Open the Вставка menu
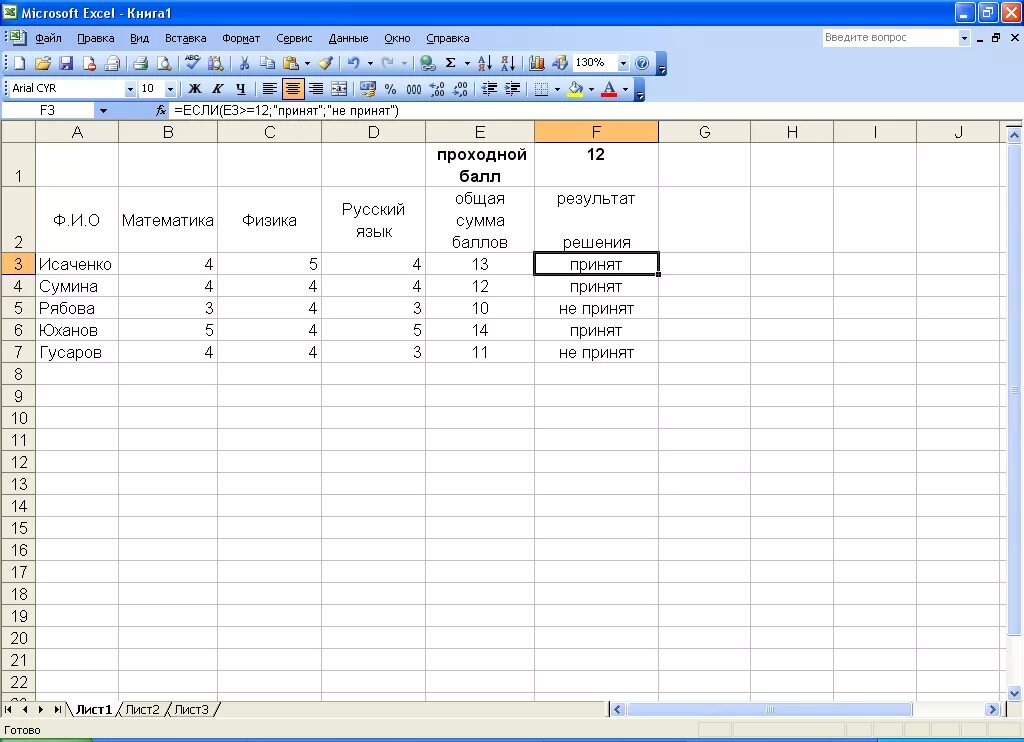The width and height of the screenshot is (1024, 742). (185, 39)
